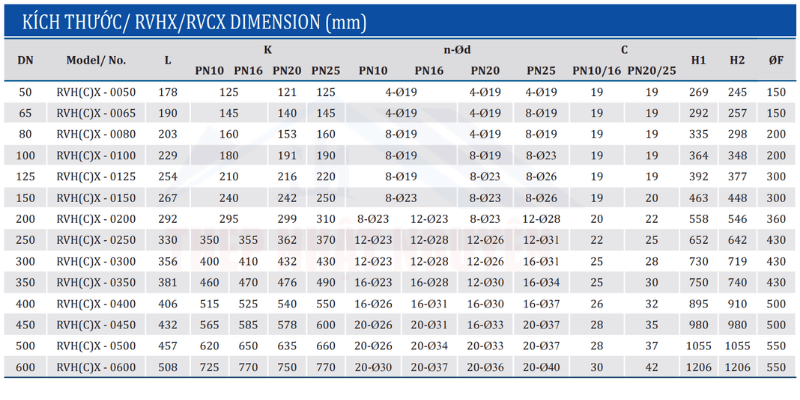Click C value '26' in the 0400 row
The width and height of the screenshot is (800, 400).
(596, 304)
